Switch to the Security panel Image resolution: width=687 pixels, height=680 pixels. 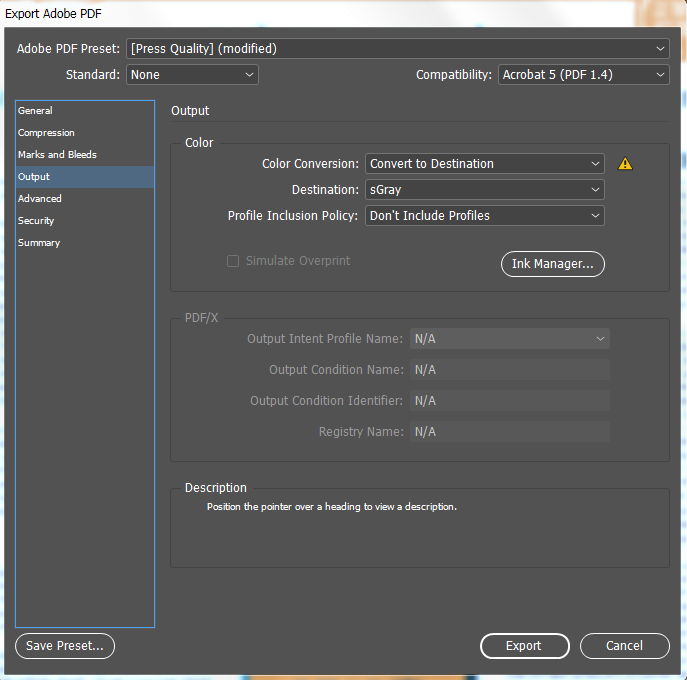tap(85, 220)
